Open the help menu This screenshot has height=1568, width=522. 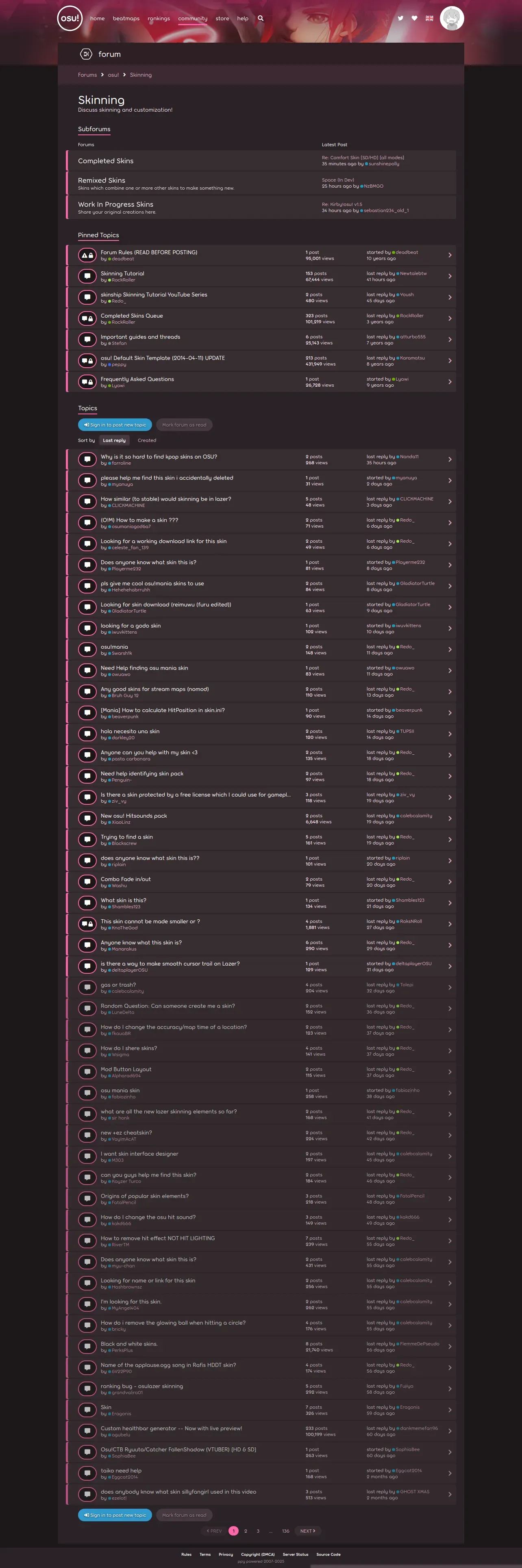(242, 18)
